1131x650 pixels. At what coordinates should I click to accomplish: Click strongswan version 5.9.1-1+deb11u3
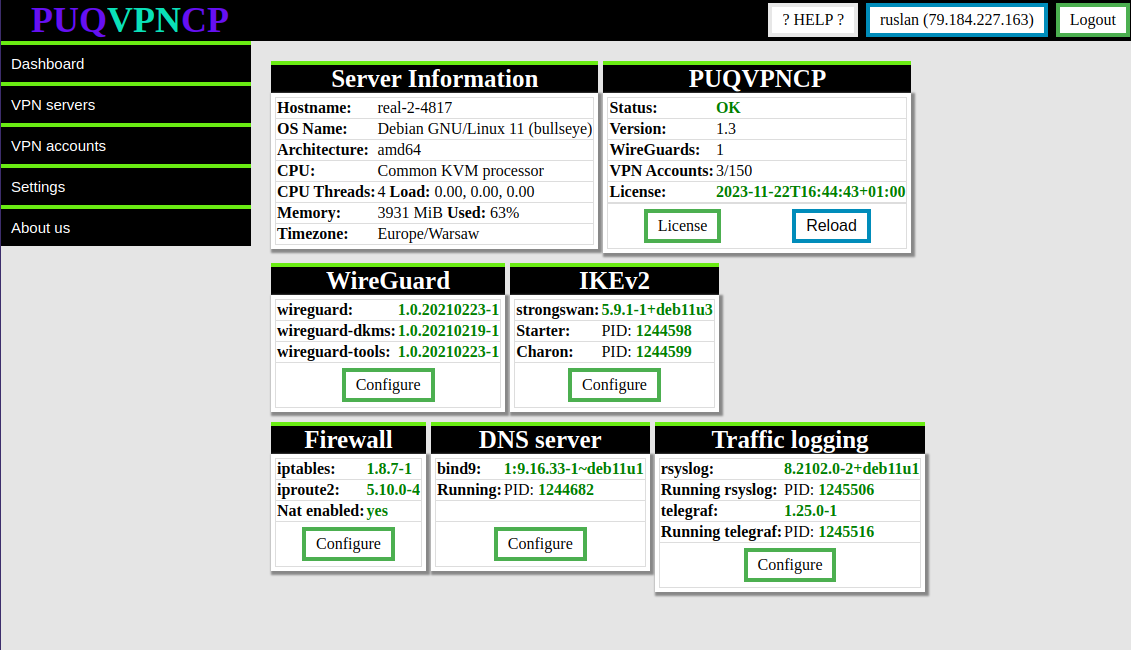pos(657,310)
